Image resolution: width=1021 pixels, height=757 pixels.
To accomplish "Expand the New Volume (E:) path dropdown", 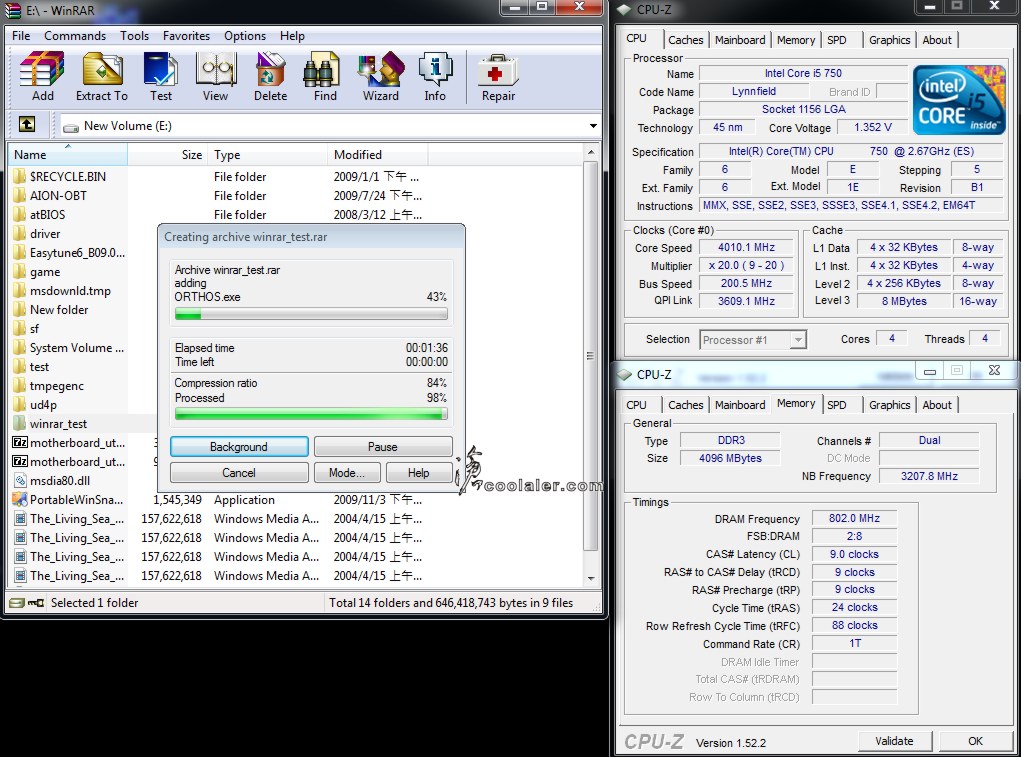I will pyautogui.click(x=593, y=126).
